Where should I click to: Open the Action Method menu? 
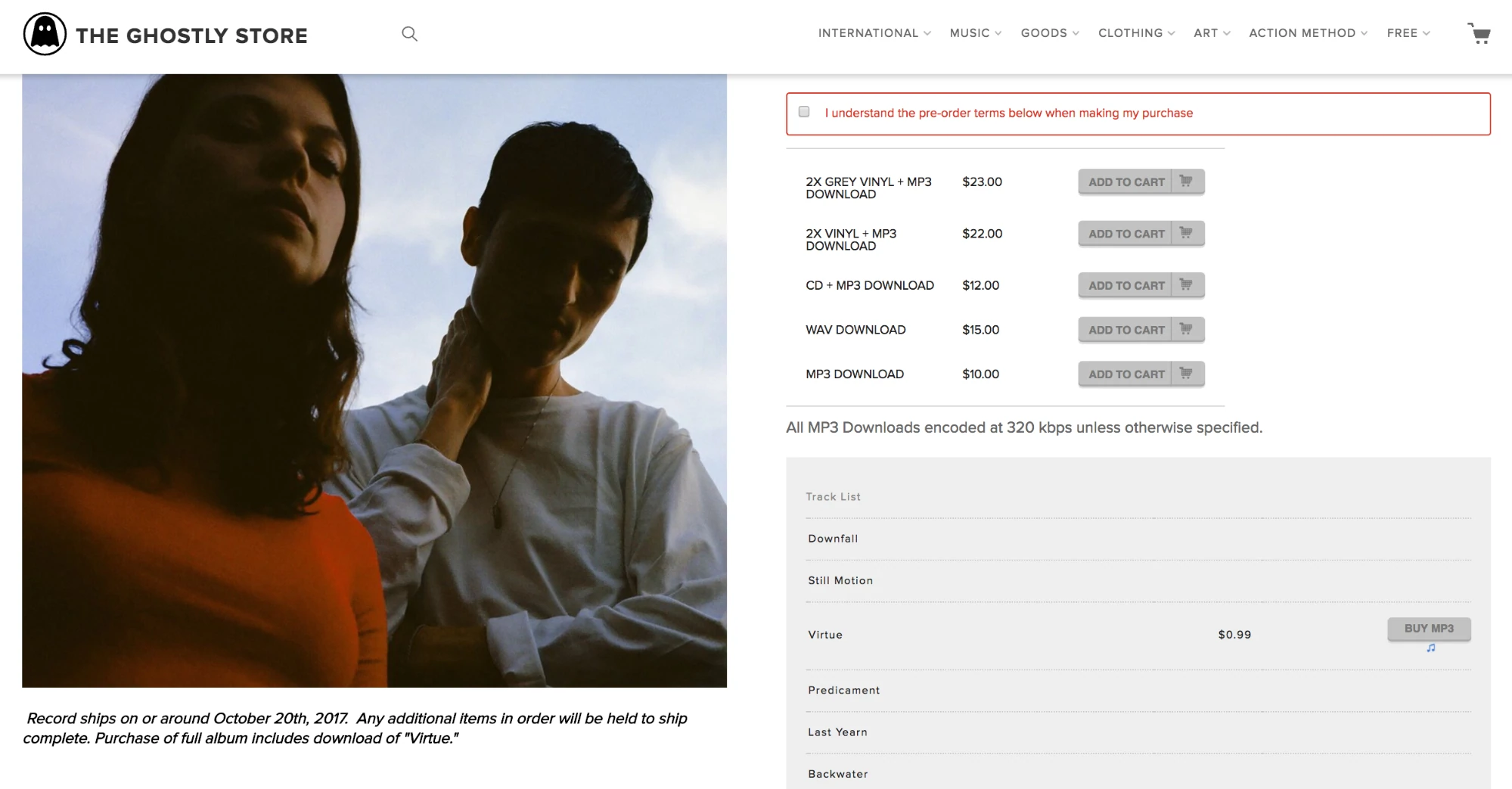click(x=1308, y=33)
